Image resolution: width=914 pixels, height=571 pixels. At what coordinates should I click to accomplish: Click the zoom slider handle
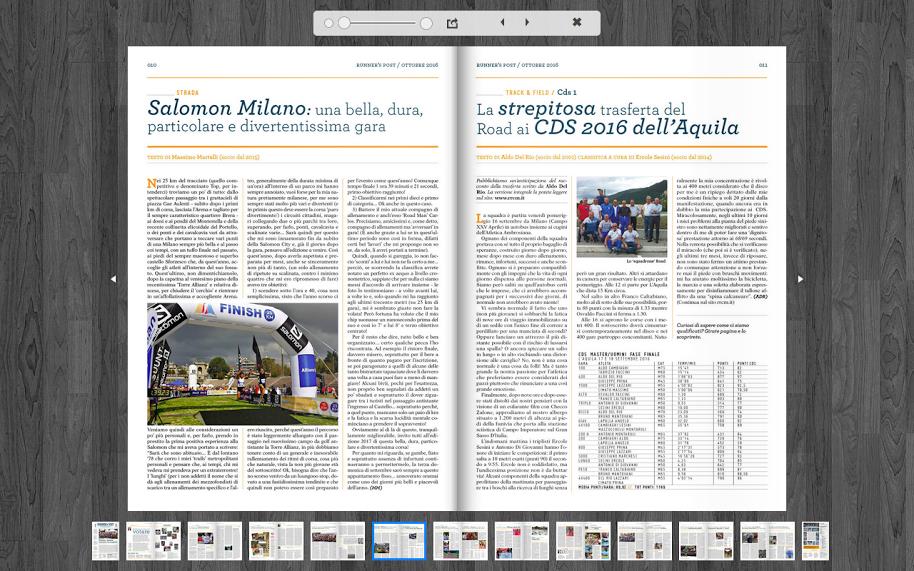344,23
